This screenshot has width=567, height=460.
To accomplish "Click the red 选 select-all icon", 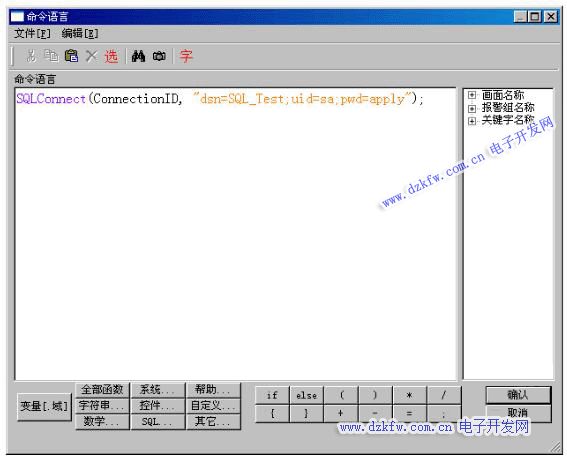I will tap(111, 56).
